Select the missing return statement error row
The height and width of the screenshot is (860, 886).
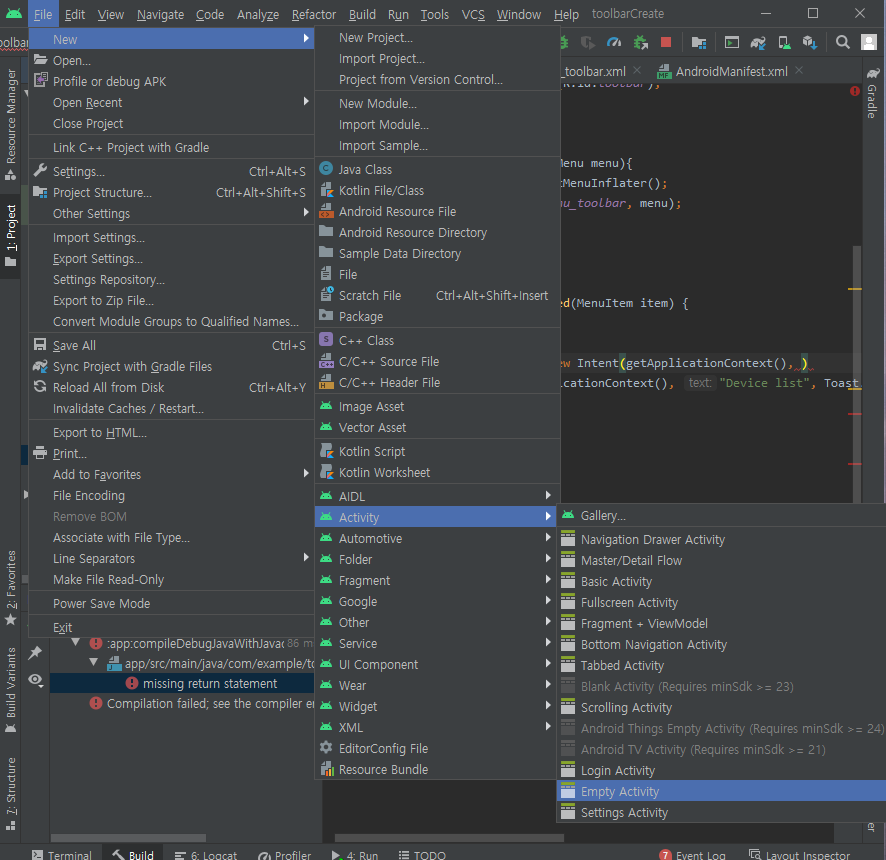(x=182, y=684)
